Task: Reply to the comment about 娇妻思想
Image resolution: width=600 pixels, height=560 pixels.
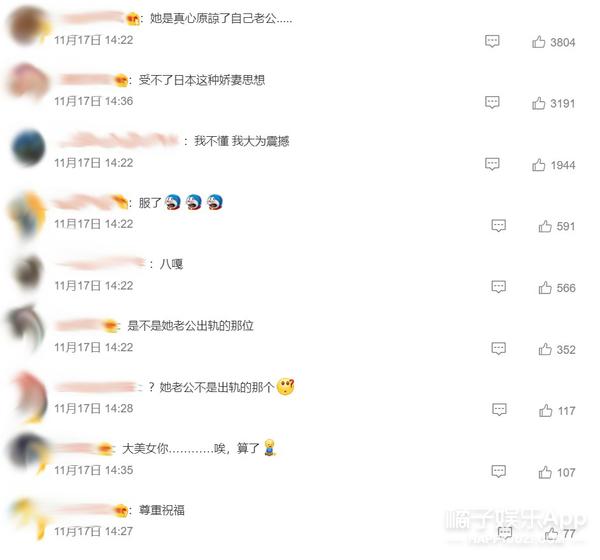Action: 492,102
